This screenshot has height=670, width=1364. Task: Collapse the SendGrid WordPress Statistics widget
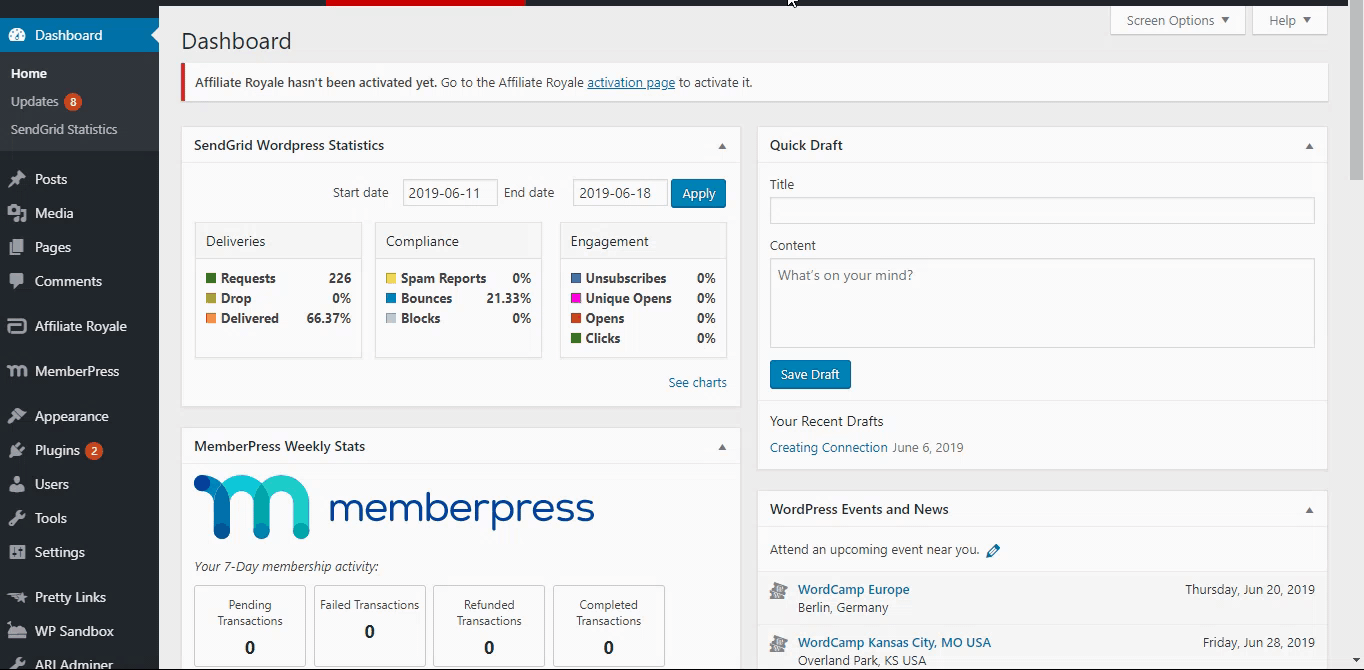pos(722,146)
